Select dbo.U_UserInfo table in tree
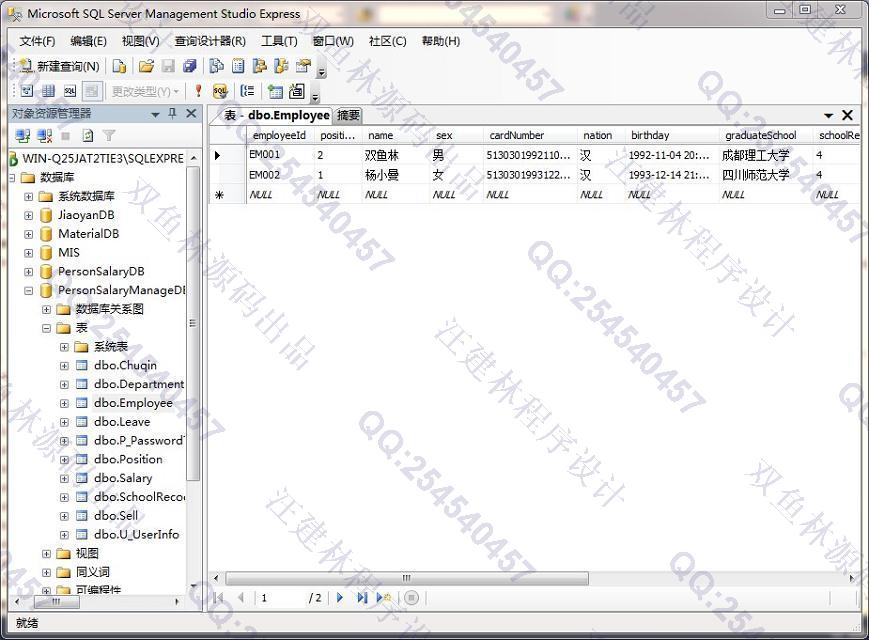 point(136,534)
